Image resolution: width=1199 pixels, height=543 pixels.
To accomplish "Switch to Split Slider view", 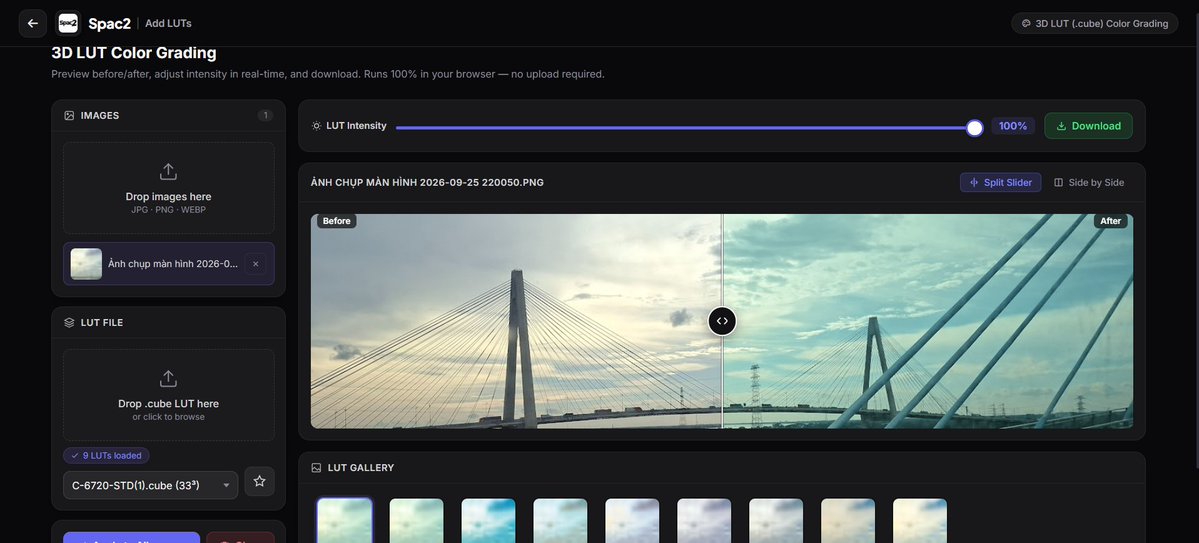I will coord(1000,182).
